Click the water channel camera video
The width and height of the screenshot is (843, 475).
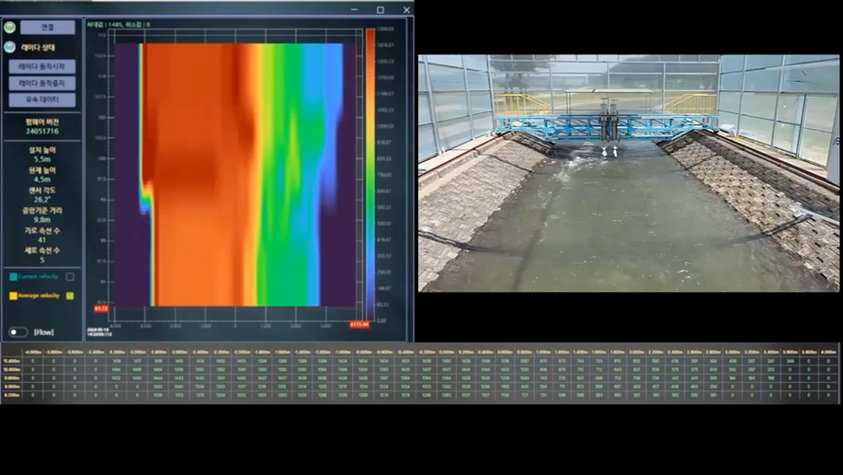click(x=628, y=173)
